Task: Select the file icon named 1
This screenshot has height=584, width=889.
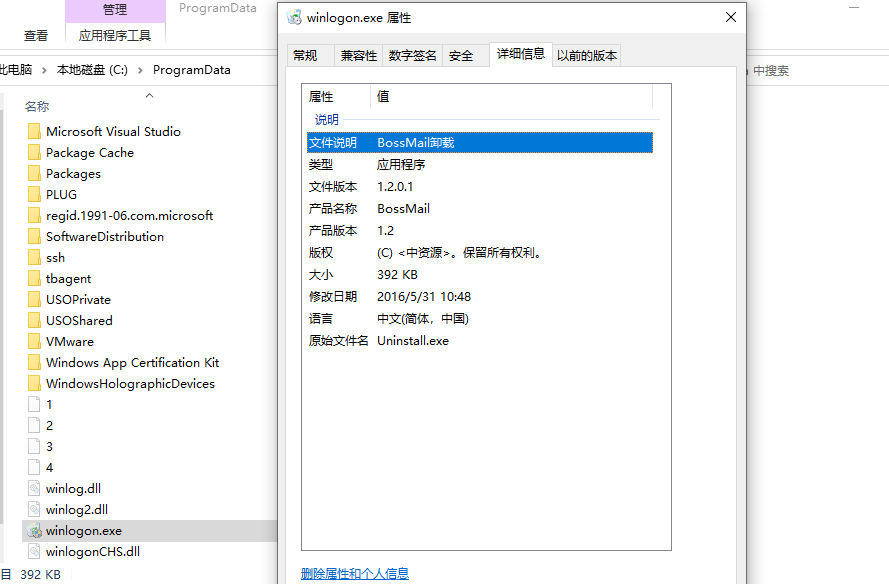Action: (35, 404)
